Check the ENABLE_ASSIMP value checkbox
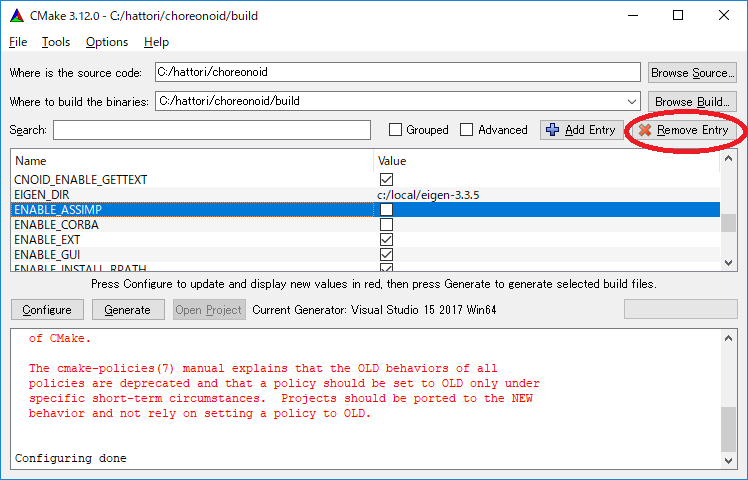Image resolution: width=748 pixels, height=480 pixels. (386, 210)
